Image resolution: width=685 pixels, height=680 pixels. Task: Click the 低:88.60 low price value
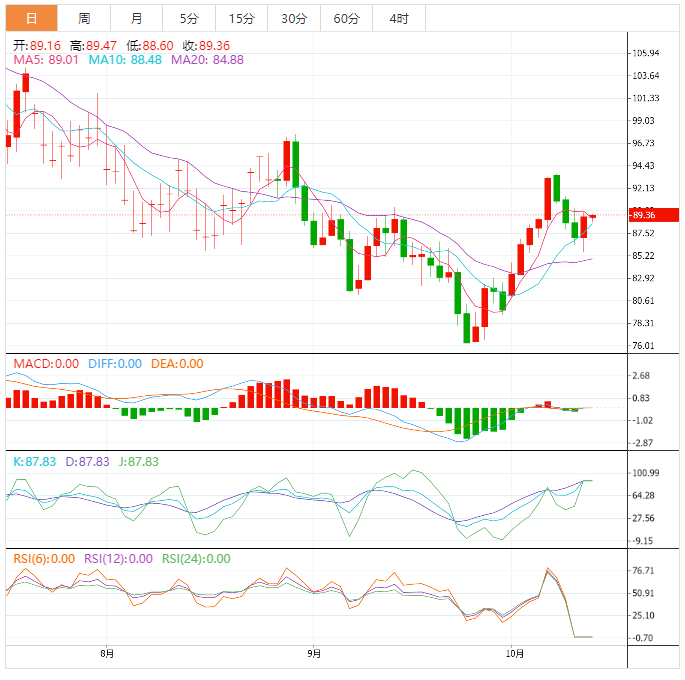pyautogui.click(x=150, y=45)
